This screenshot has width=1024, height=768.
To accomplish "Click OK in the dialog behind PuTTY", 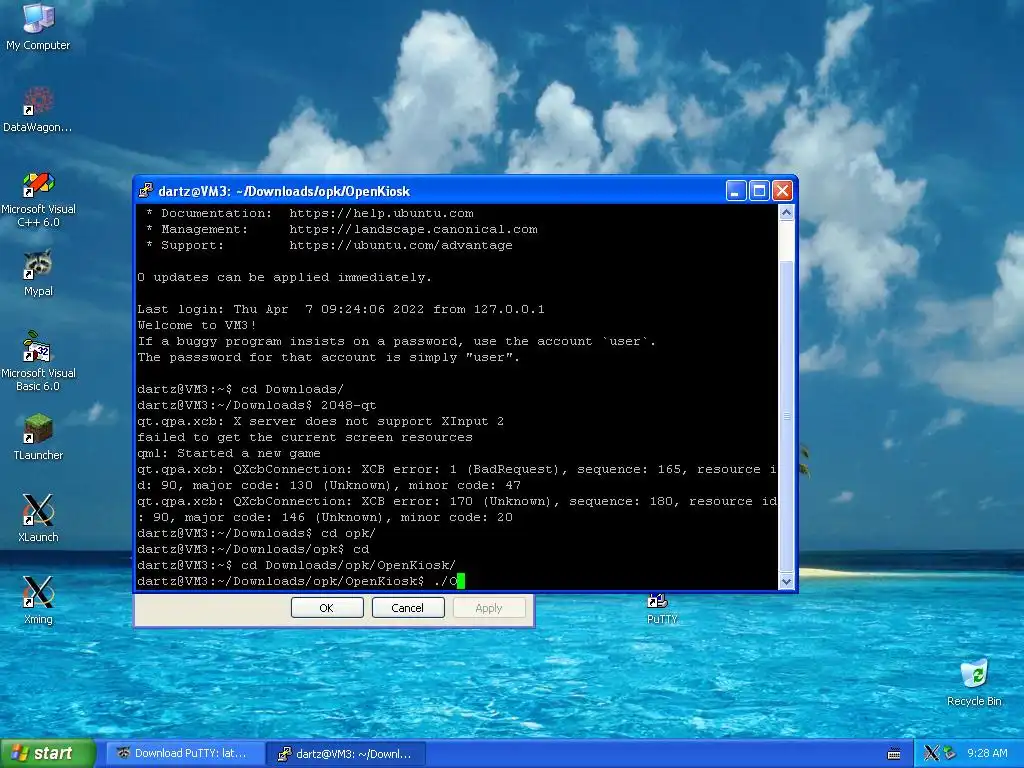I will point(327,608).
